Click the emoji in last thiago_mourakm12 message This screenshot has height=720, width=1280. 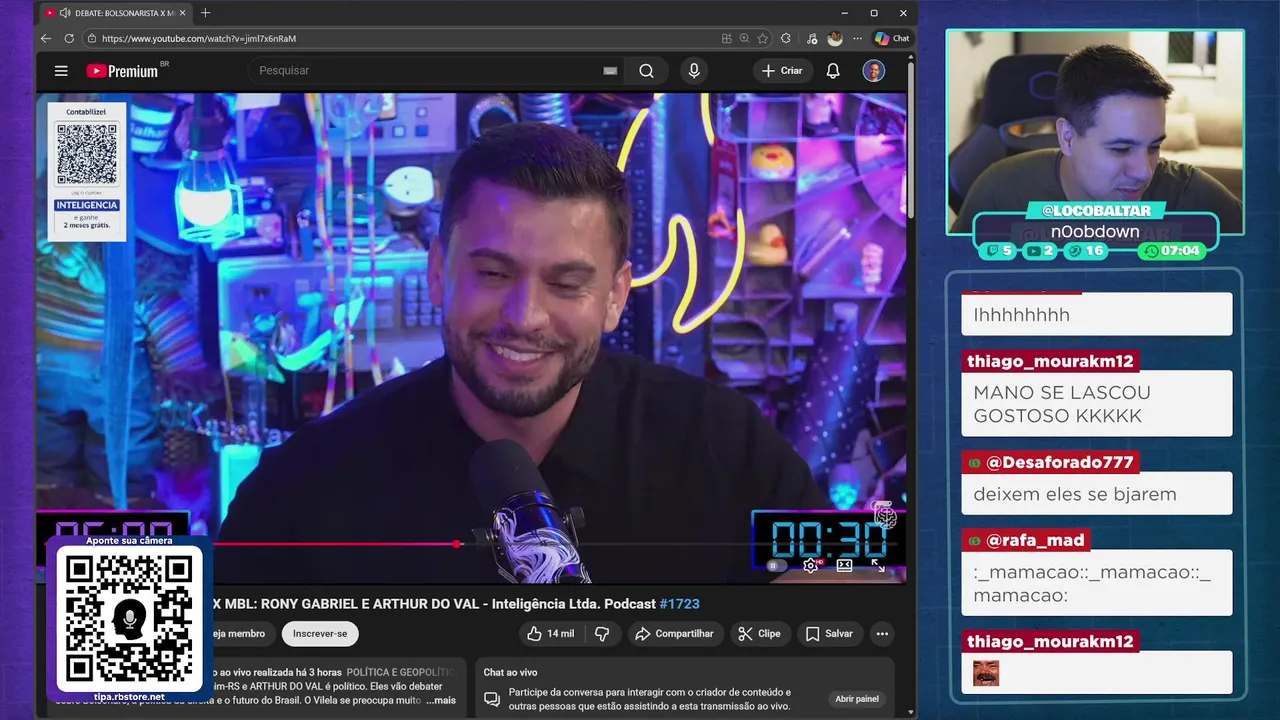tap(986, 674)
